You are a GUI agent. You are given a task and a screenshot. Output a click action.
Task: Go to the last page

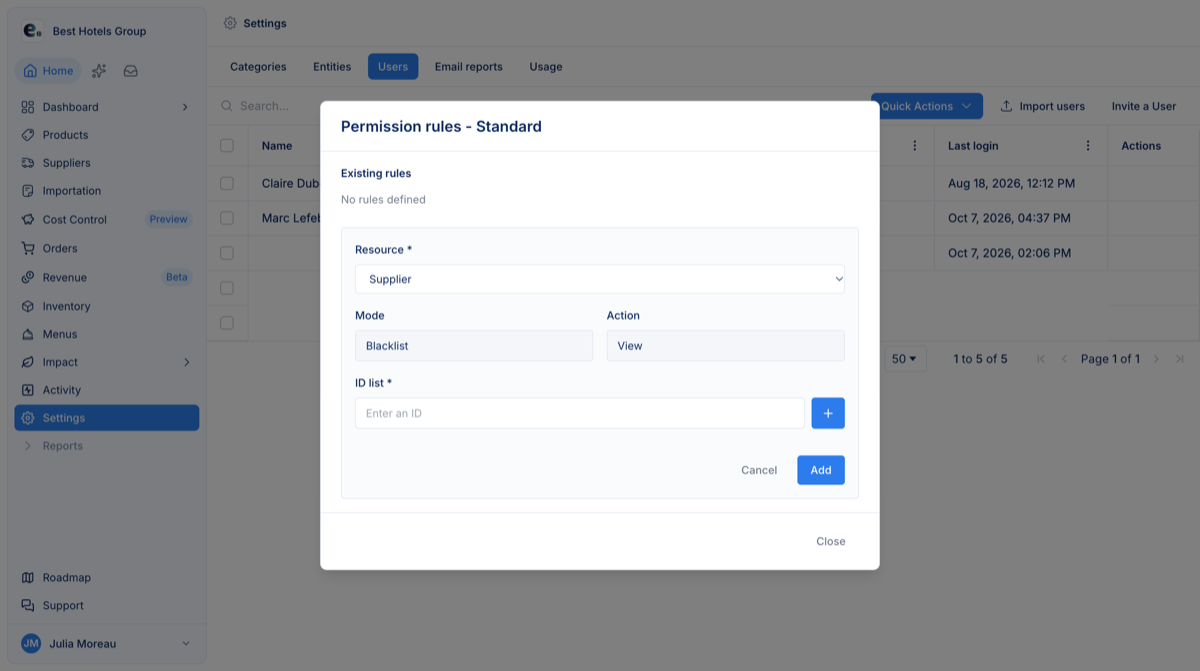click(x=1180, y=359)
